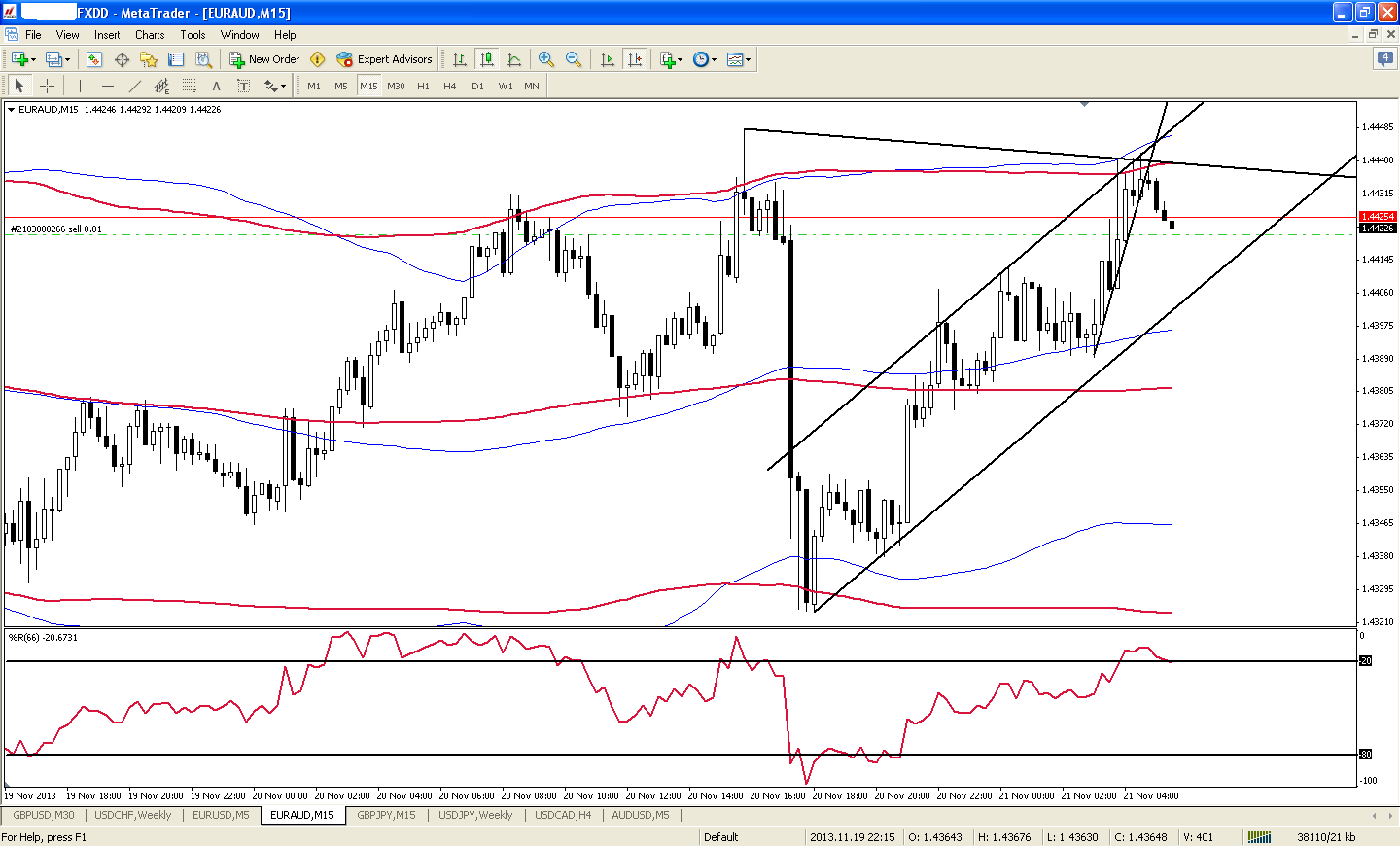Switch chart to candlestick mode
This screenshot has width=1400, height=846.
487,59
